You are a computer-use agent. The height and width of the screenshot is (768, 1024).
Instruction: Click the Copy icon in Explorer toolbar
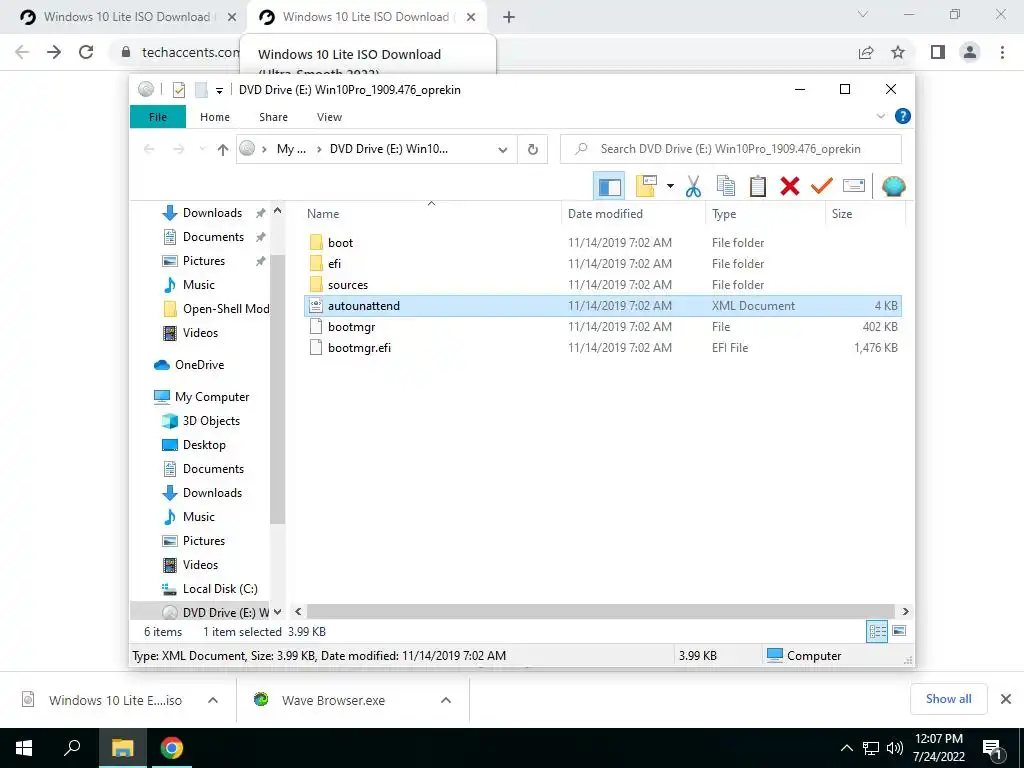point(726,186)
